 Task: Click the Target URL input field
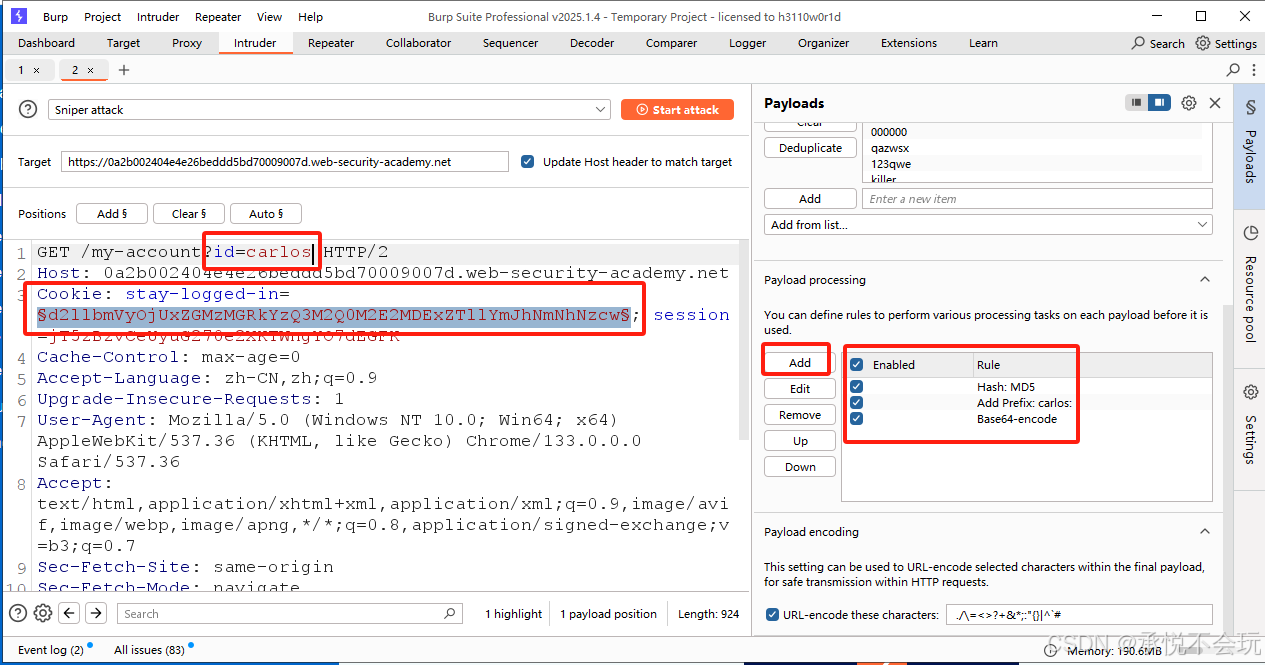[x=285, y=162]
